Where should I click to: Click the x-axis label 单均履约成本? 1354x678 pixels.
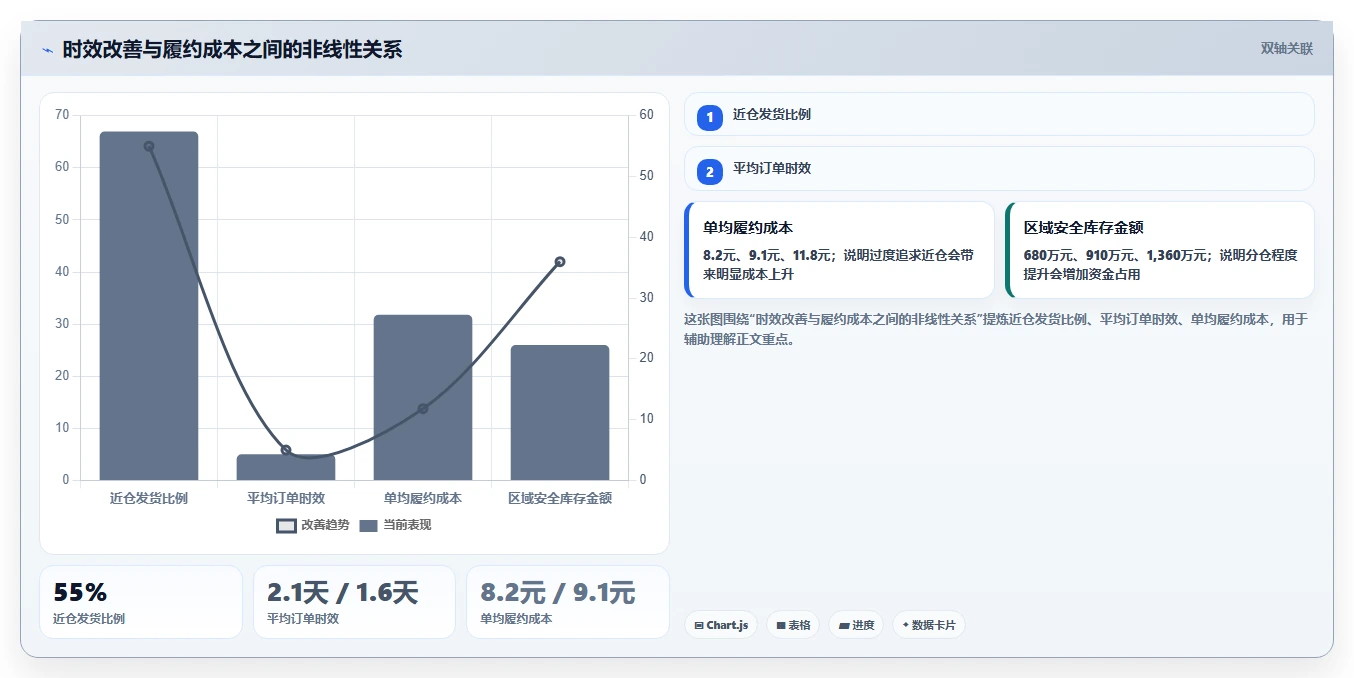point(423,497)
